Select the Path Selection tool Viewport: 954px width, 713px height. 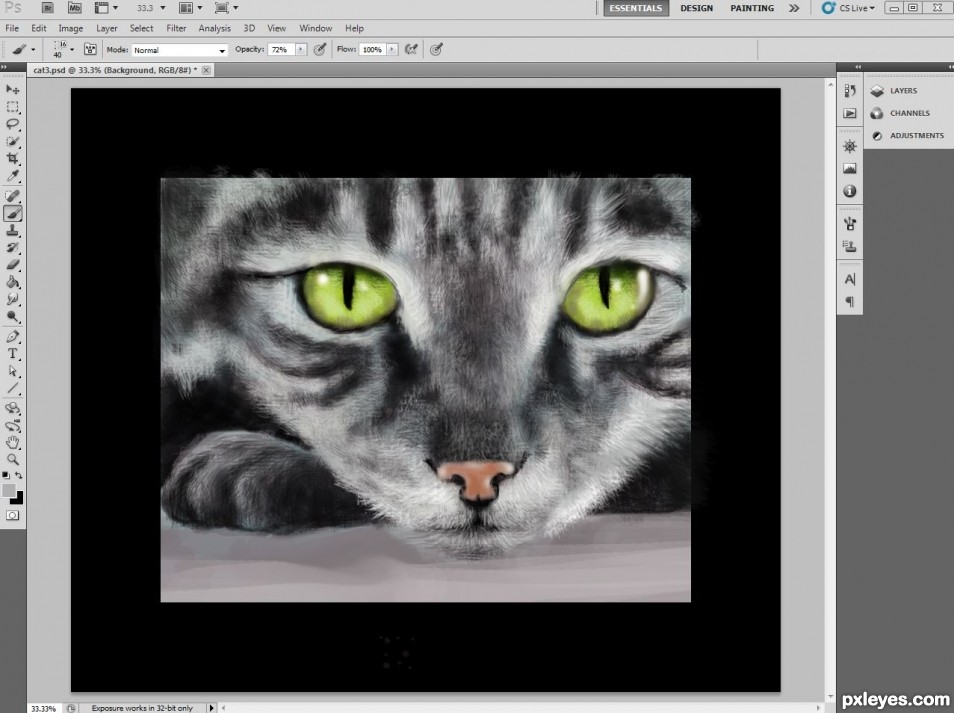coord(13,370)
